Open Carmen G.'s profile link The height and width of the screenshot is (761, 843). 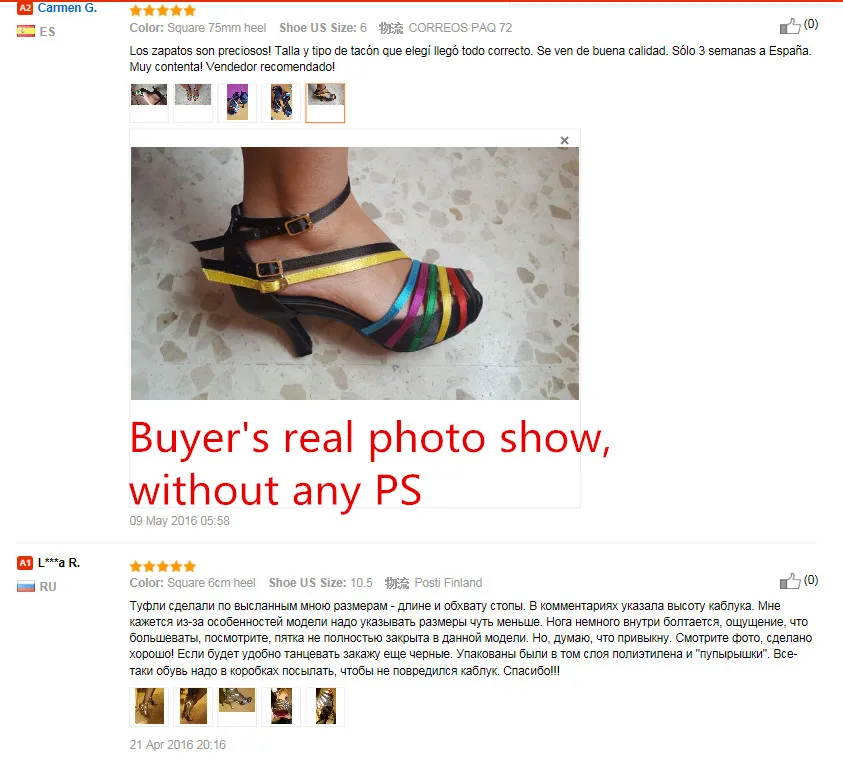67,8
